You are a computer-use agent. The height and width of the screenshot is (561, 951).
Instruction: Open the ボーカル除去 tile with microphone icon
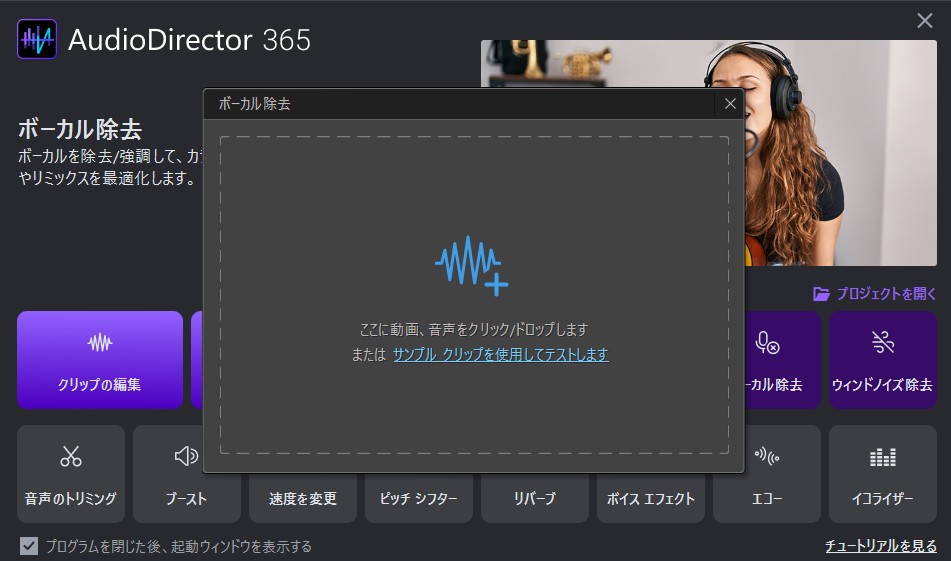782,360
